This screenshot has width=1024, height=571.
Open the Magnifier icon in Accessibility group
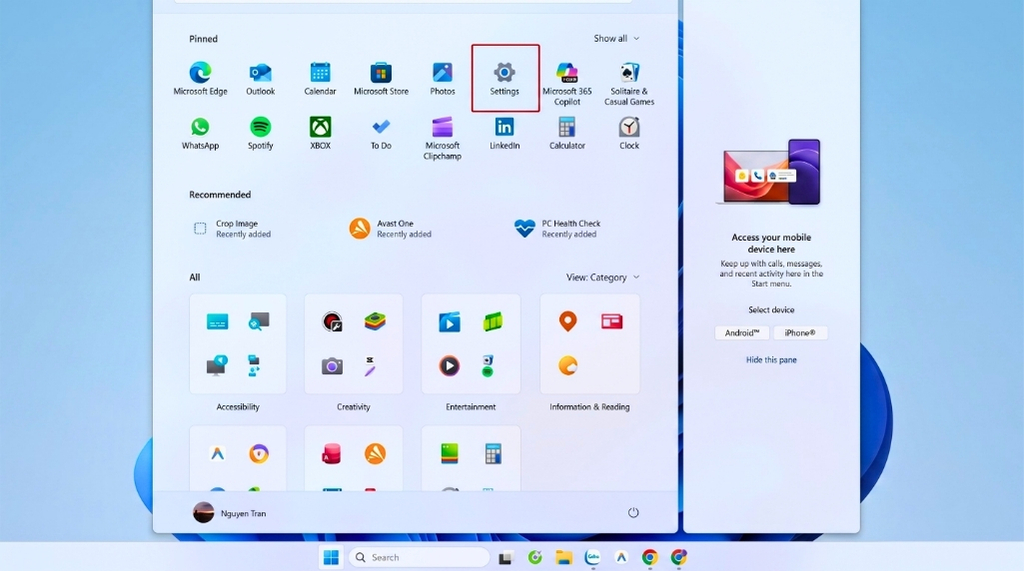(x=259, y=321)
